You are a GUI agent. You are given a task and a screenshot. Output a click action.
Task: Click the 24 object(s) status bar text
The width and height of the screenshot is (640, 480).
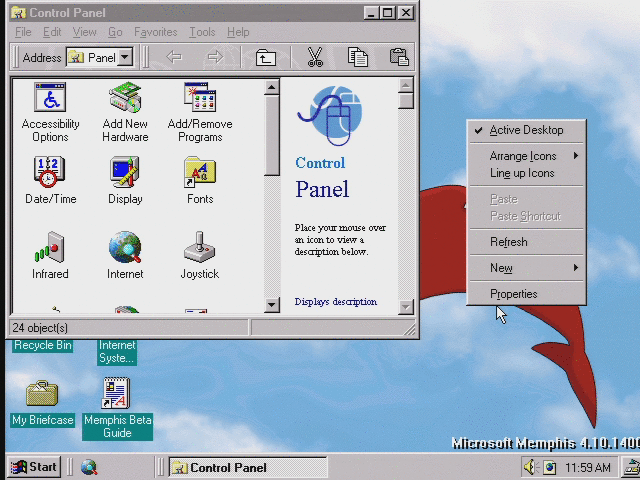[x=40, y=328]
